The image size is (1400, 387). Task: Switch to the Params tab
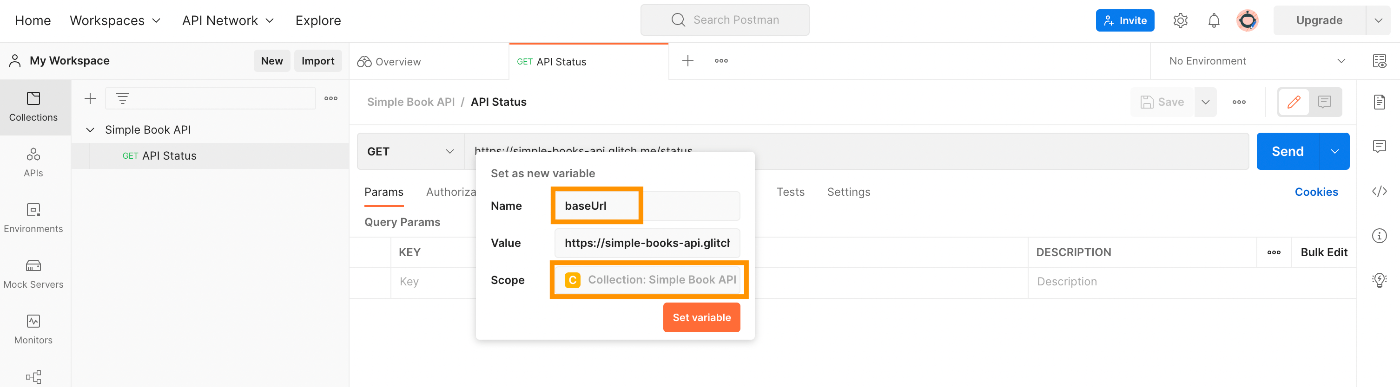tap(384, 192)
